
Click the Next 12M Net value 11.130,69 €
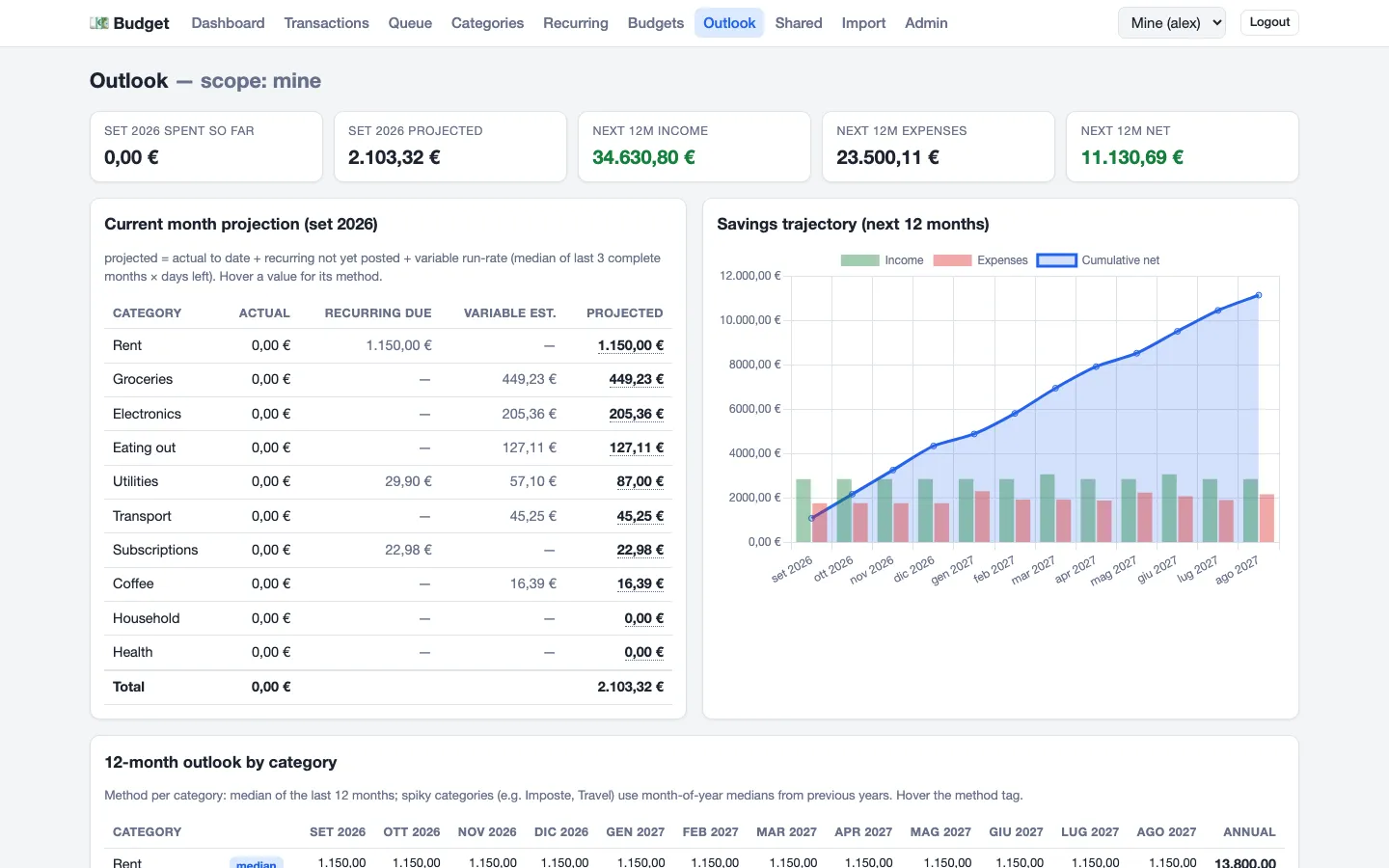1132,157
